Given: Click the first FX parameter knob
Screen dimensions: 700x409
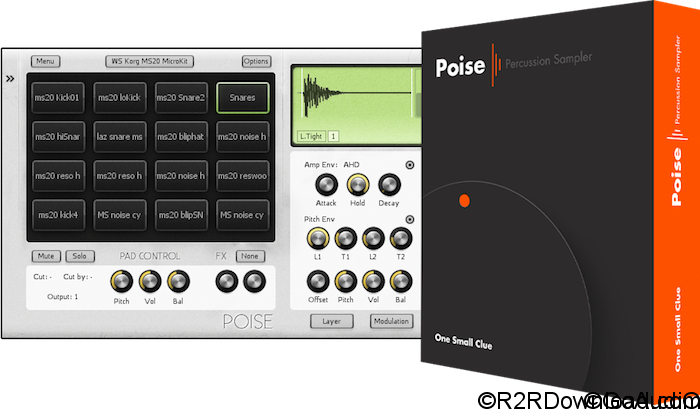Looking at the screenshot, I should click(226, 281).
